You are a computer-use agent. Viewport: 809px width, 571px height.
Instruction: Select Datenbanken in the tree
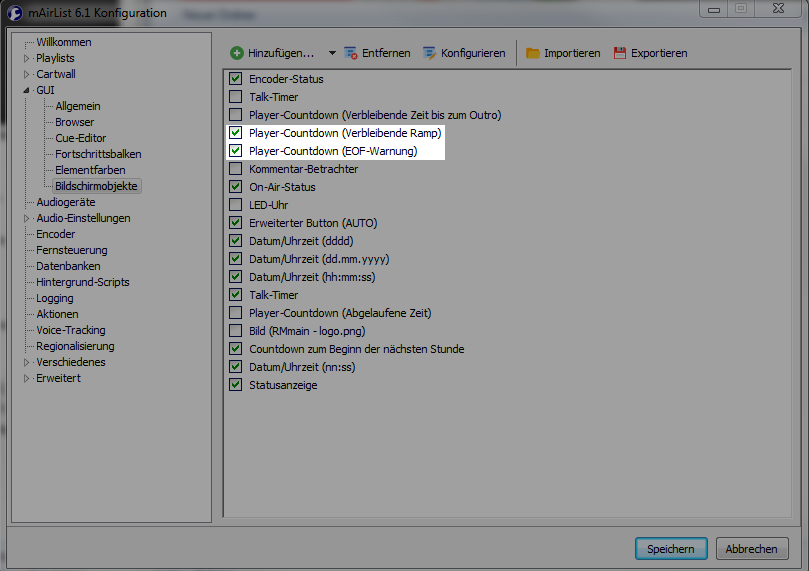click(x=68, y=266)
